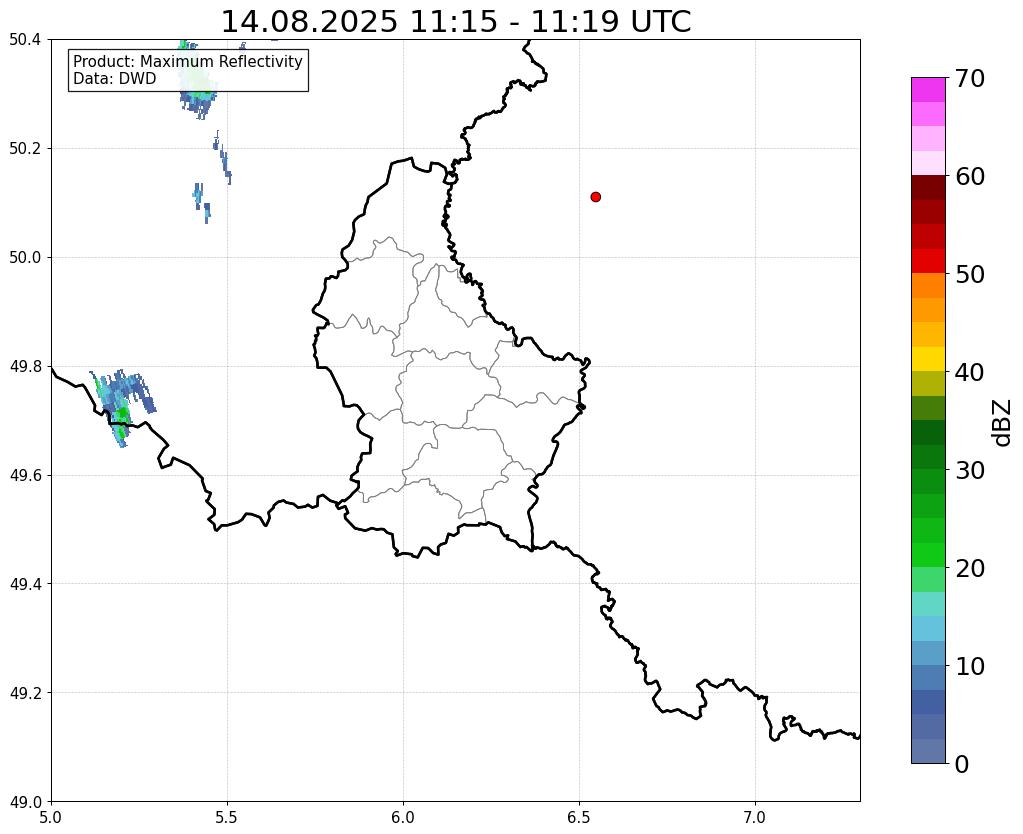This screenshot has width=1023, height=834.
Task: Click the colorbar tick label 60
Action: click(x=970, y=176)
